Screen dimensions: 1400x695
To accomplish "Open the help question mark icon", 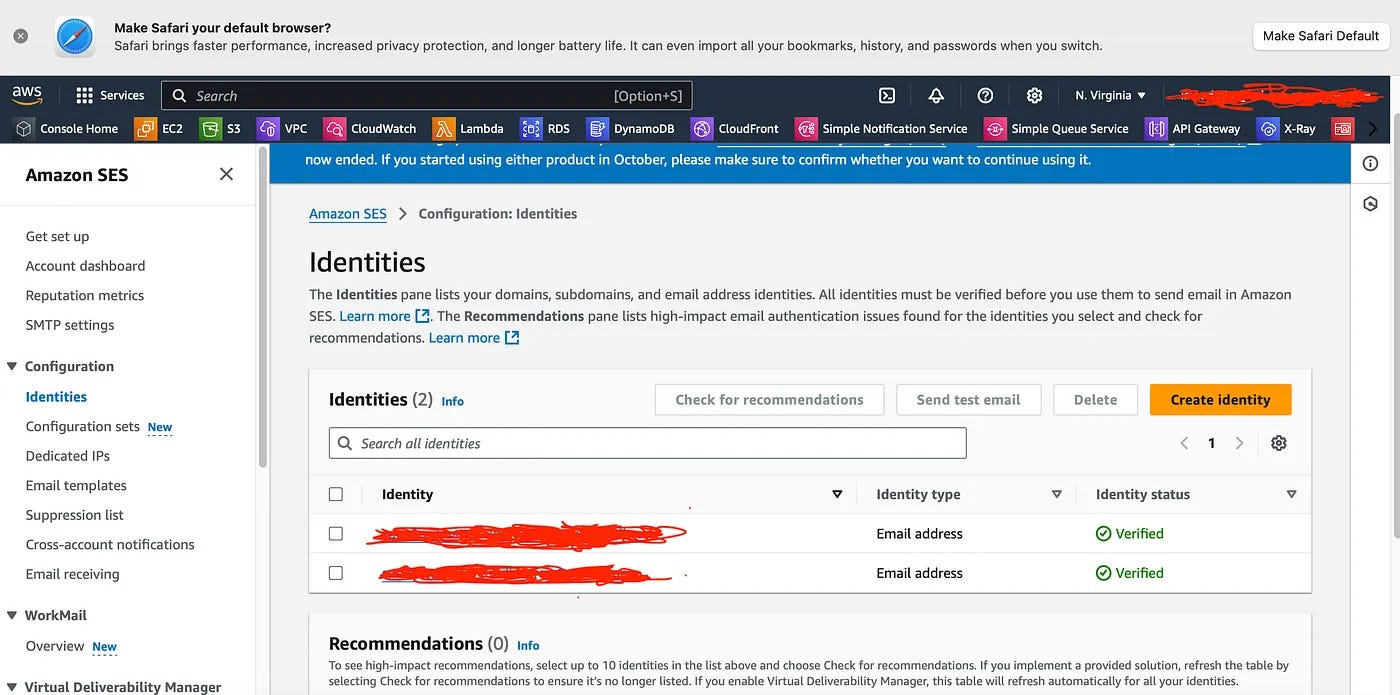I will 985,95.
